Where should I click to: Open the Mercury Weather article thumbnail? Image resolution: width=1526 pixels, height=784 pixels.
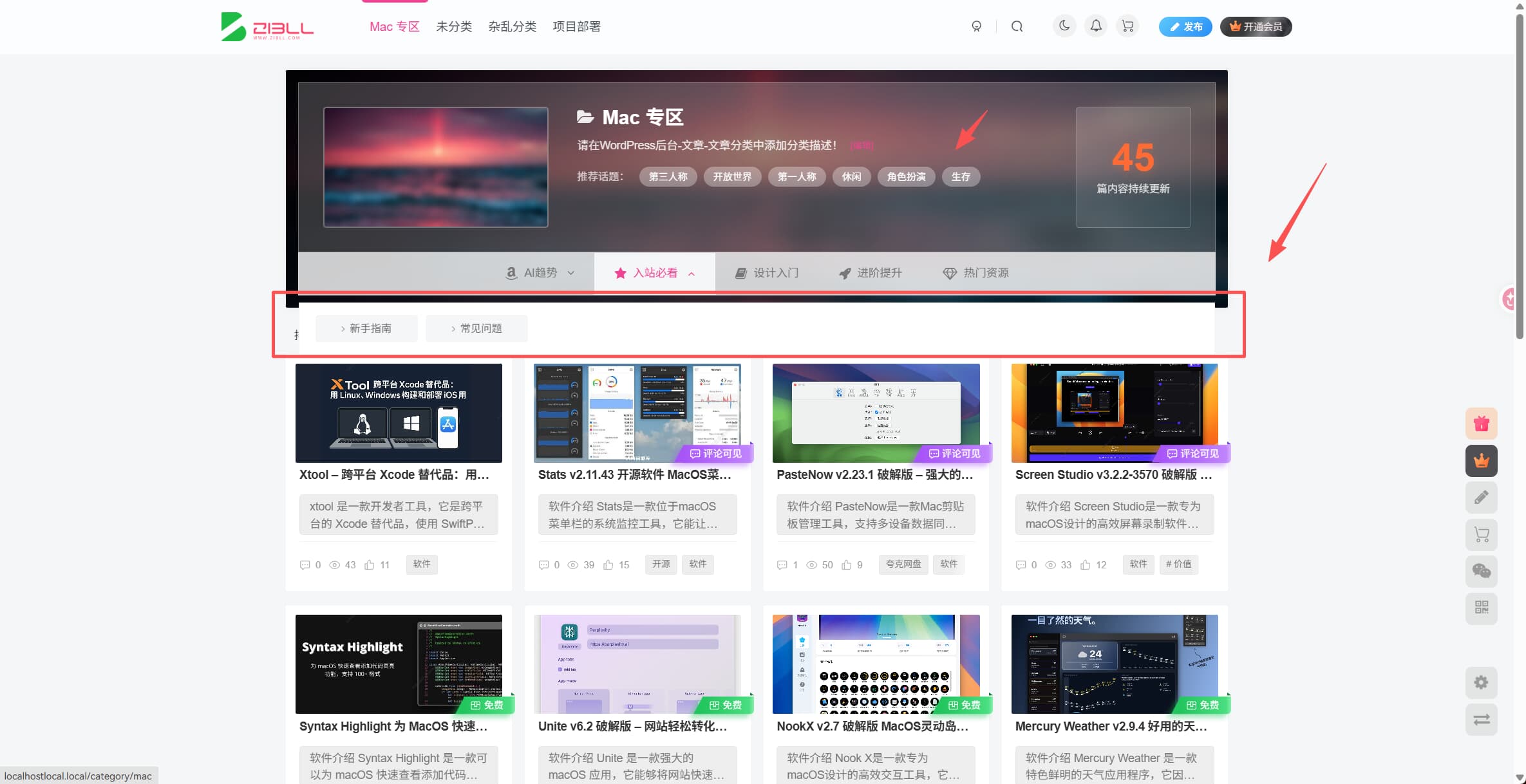[1115, 664]
